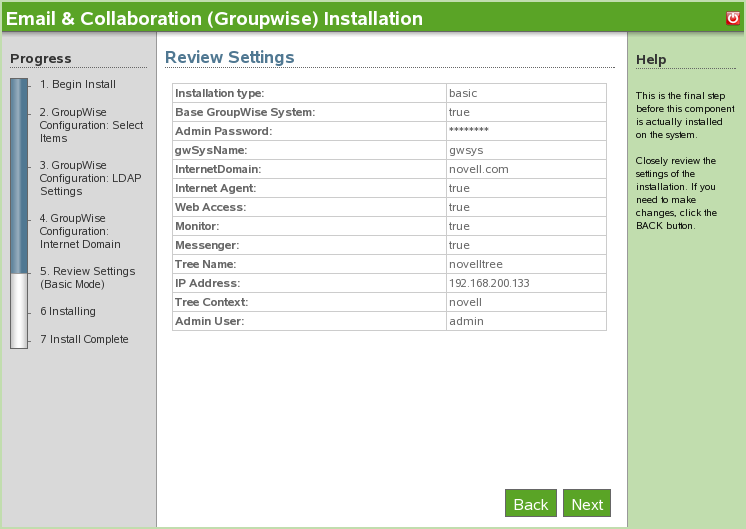Click the IP value 192.168.200.133

click(489, 284)
